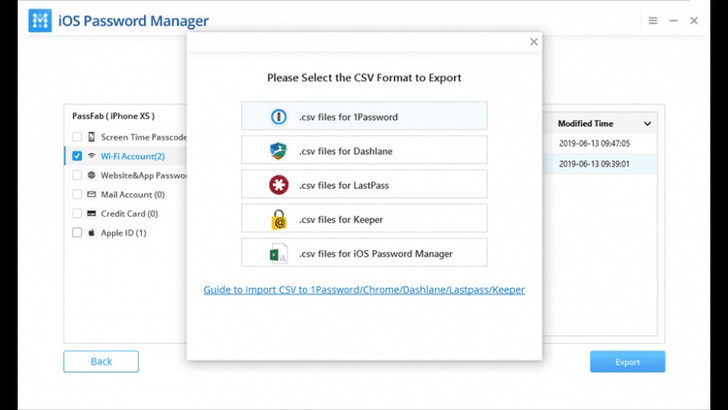Select the row modified at 09:39:01

tap(599, 164)
